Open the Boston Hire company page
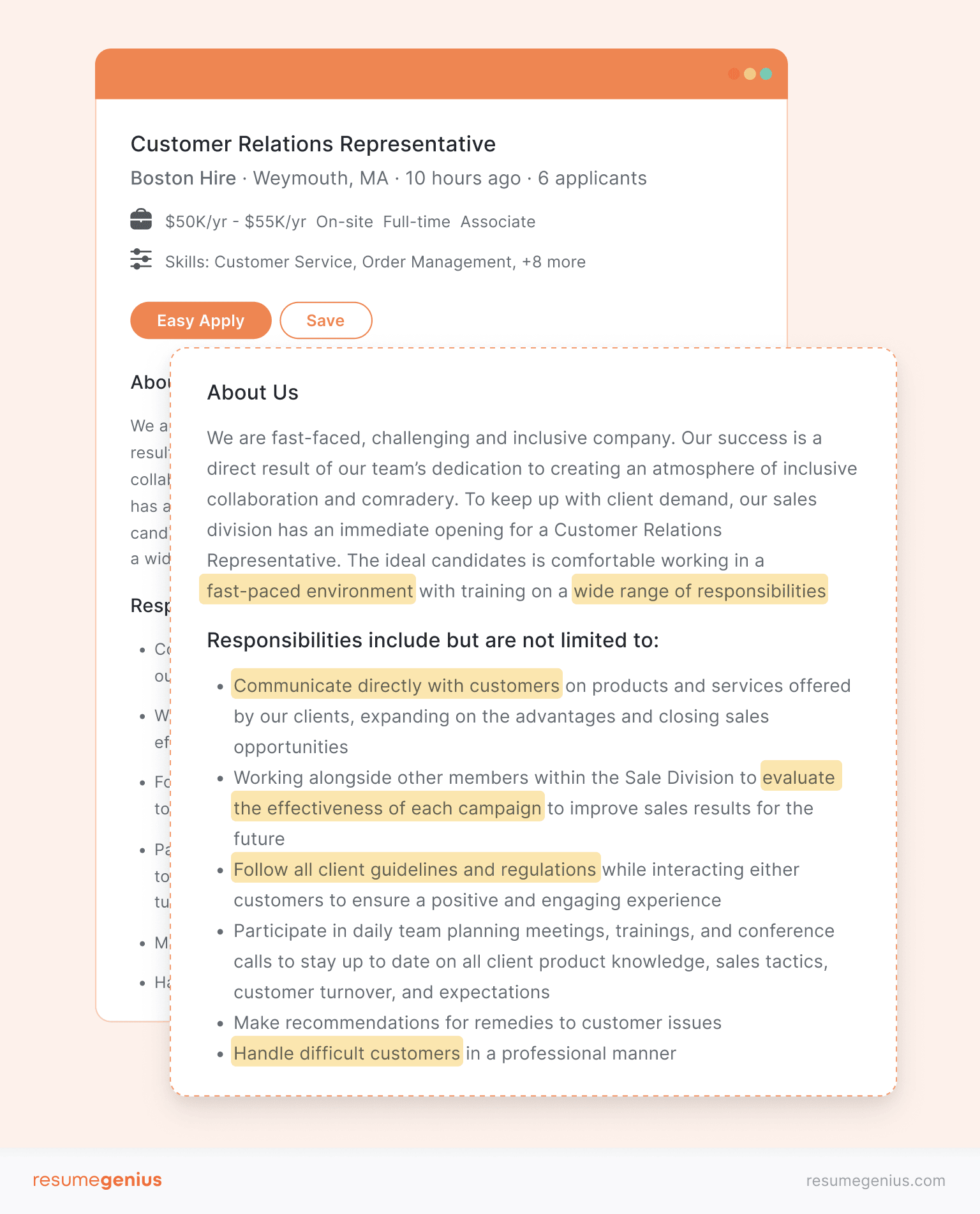 click(x=183, y=179)
